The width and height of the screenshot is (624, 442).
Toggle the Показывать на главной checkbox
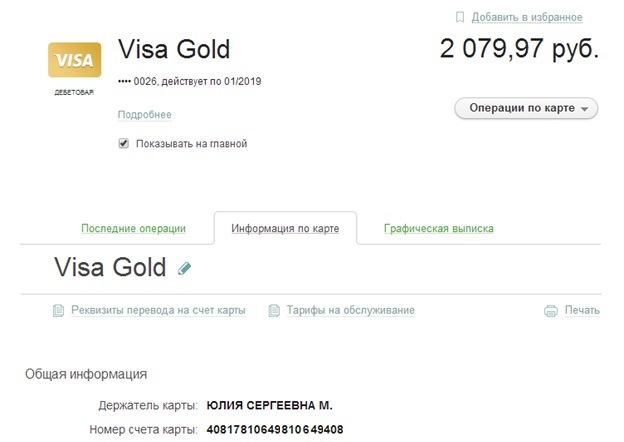coord(124,144)
